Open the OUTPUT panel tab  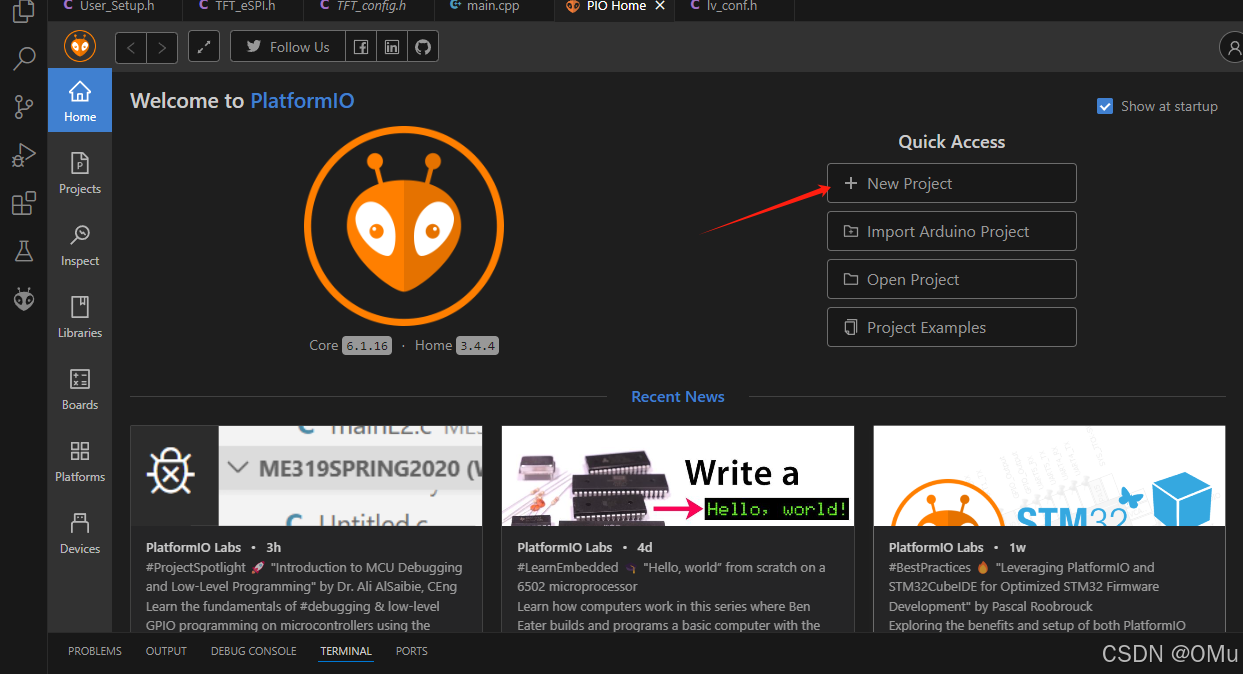pos(166,651)
